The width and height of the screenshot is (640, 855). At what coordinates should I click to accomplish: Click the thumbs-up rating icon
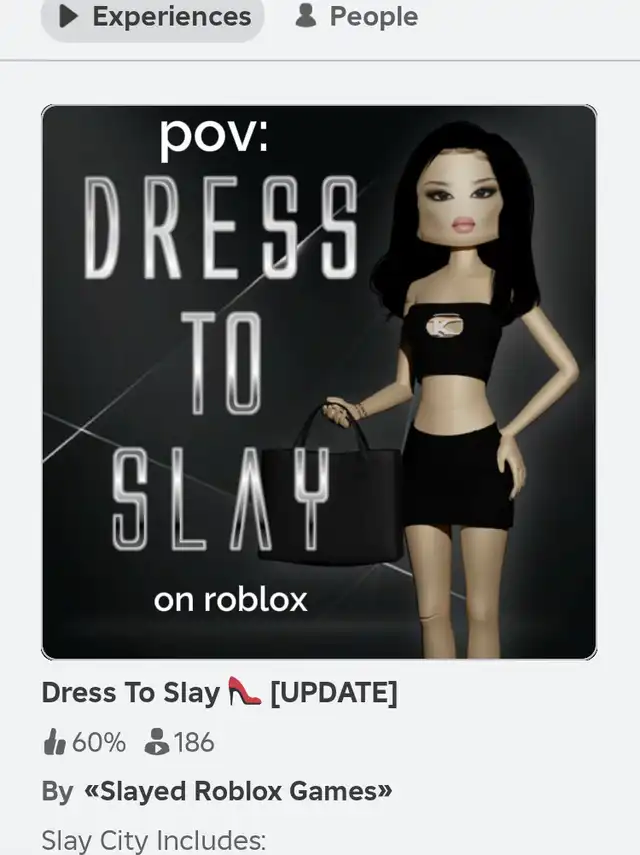click(54, 742)
